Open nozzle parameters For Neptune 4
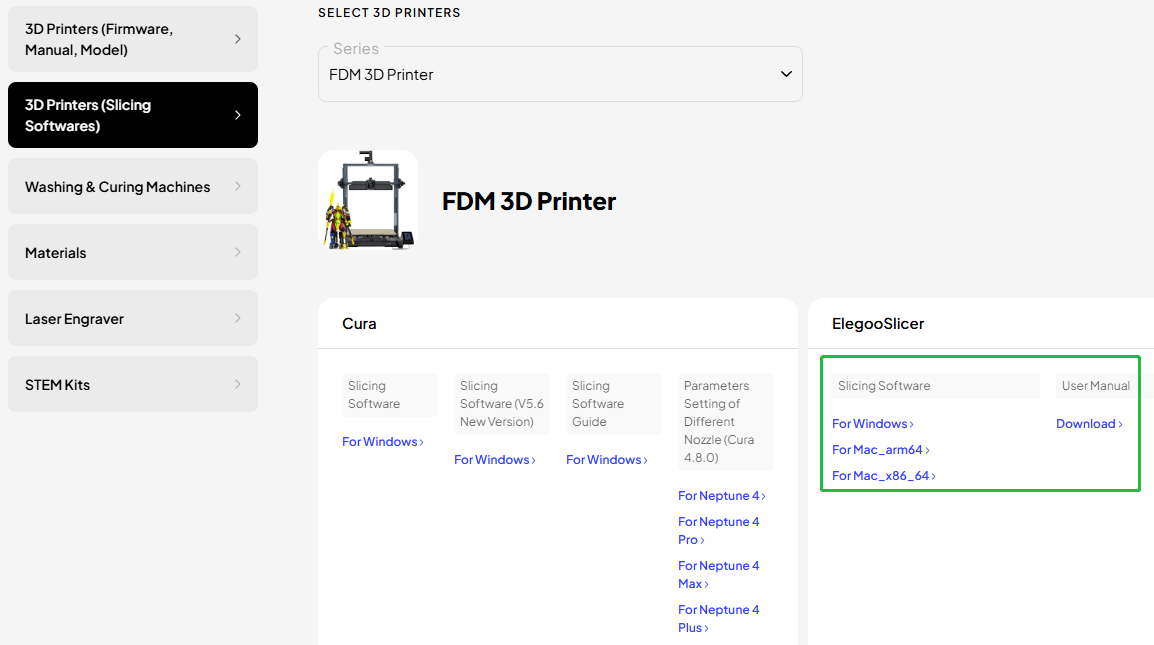 (721, 496)
